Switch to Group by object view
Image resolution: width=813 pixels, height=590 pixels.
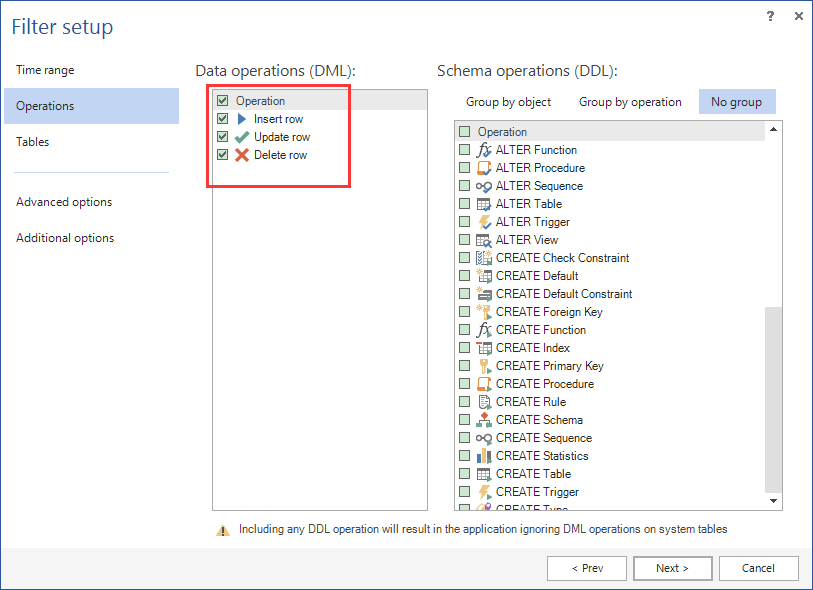coord(508,102)
